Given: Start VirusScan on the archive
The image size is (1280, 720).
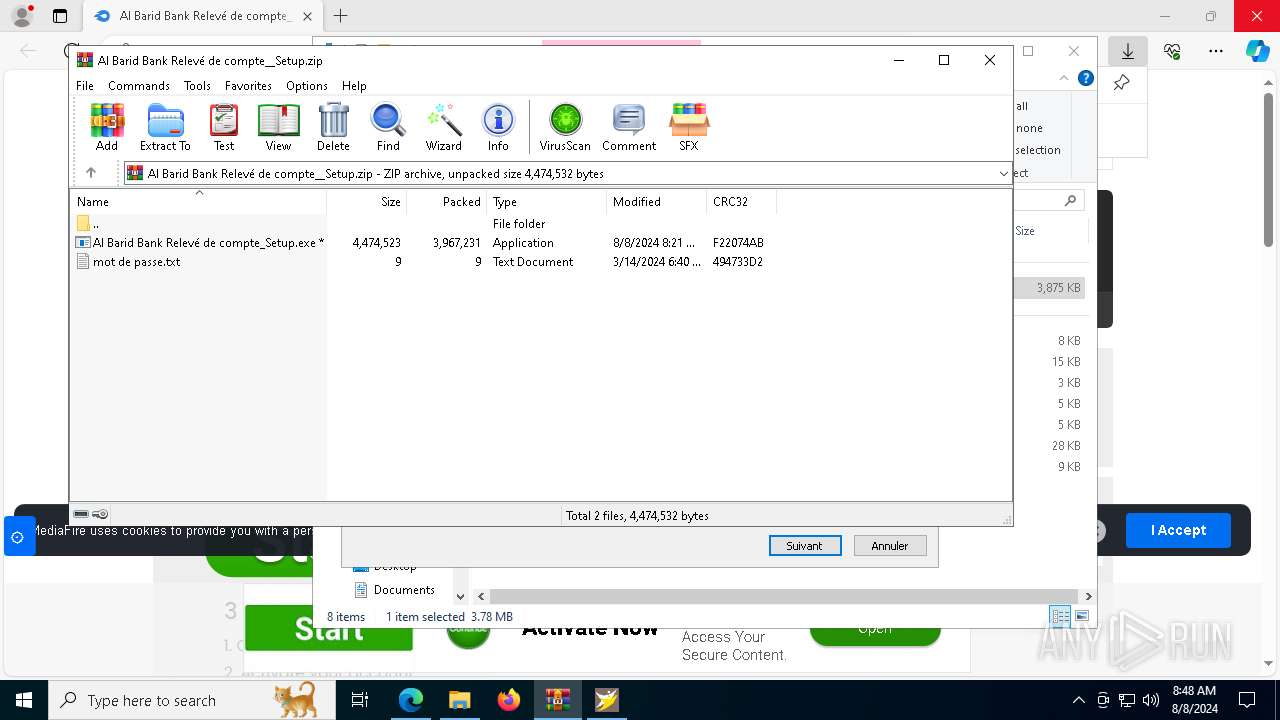Looking at the screenshot, I should tap(565, 127).
